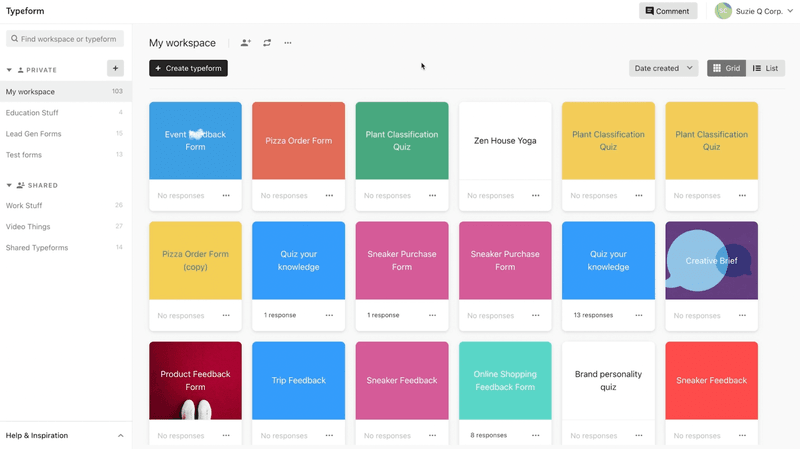Expand the Suzie Q Corp. account menu
Image resolution: width=800 pixels, height=449 pixels.
790,11
